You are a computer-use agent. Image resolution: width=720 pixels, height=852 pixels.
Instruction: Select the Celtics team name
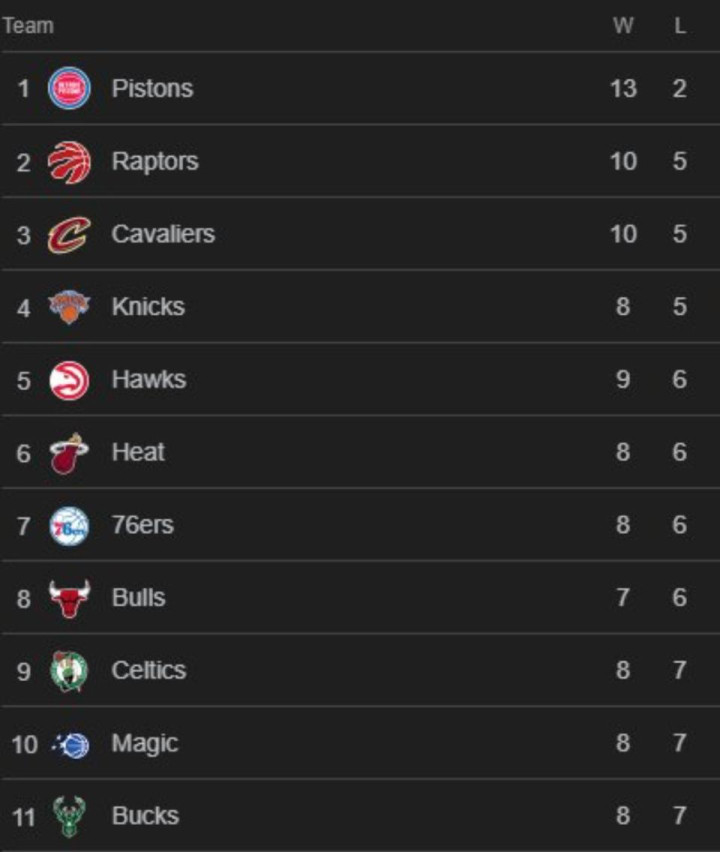tap(149, 671)
